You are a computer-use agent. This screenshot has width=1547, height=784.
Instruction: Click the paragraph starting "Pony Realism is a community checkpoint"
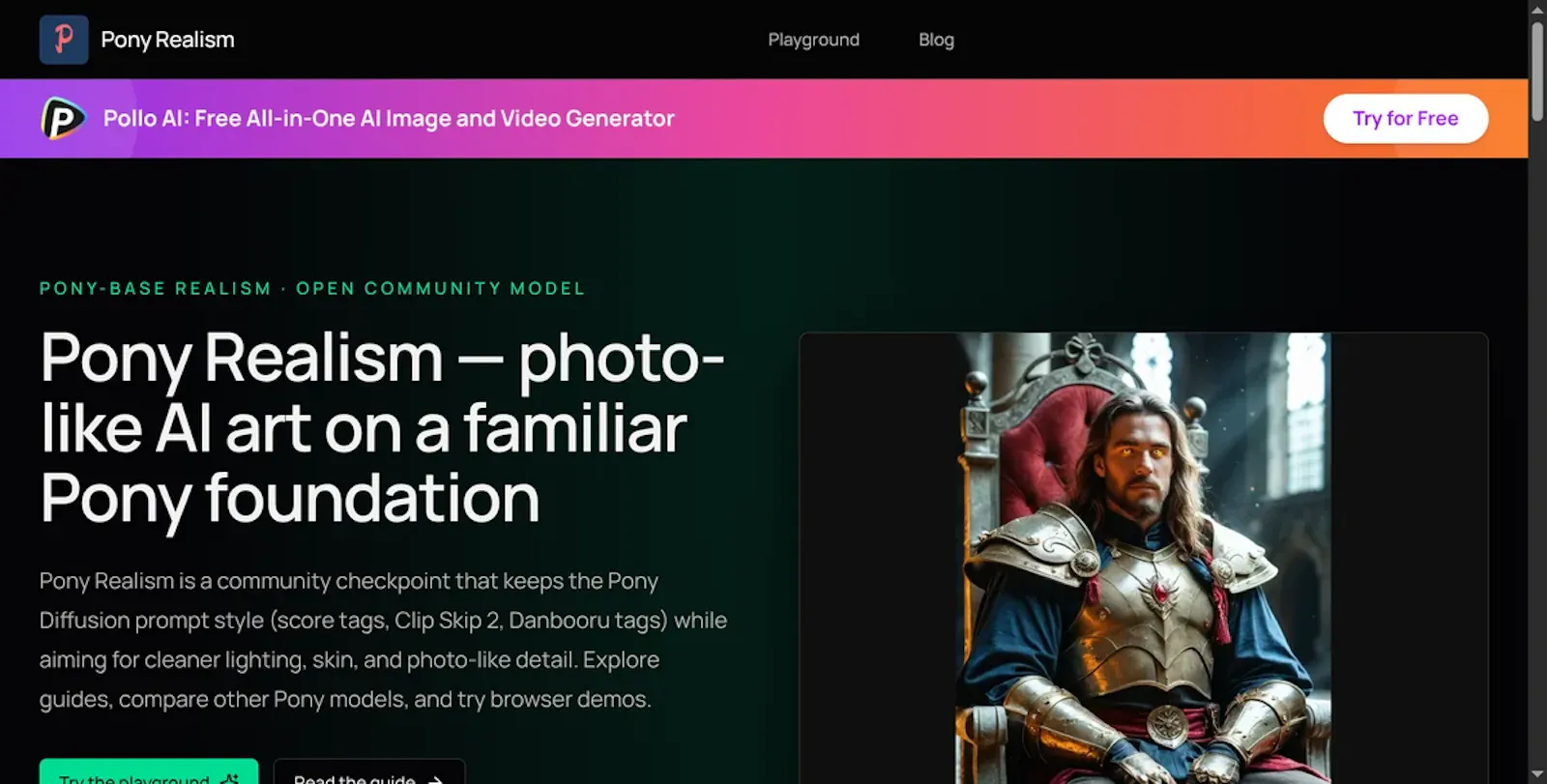(x=383, y=640)
